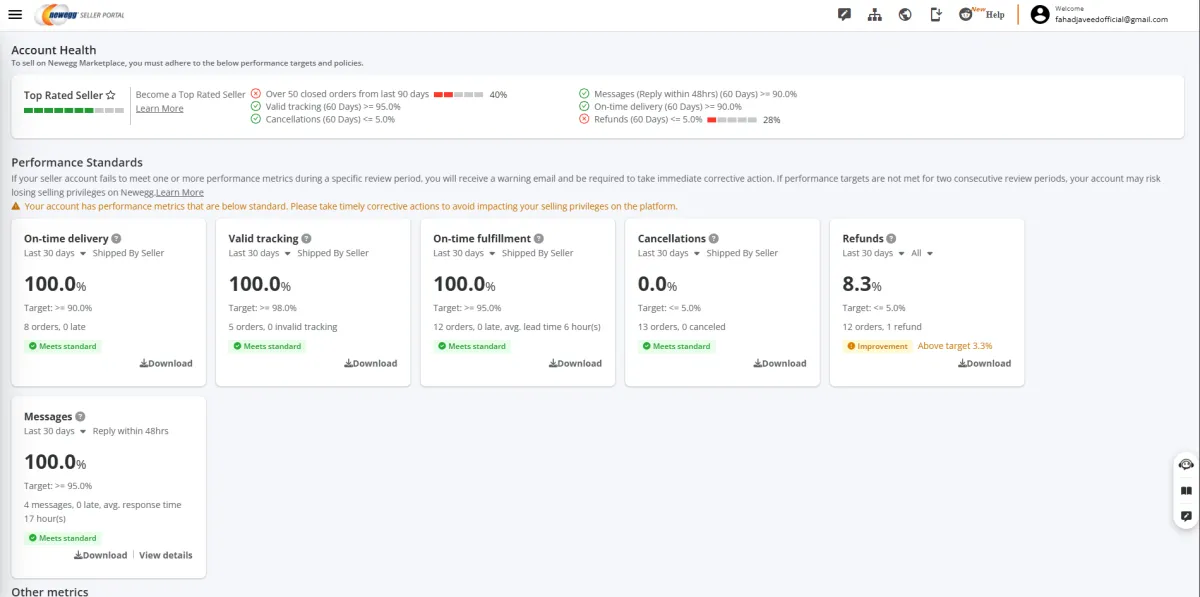Click the Top Rated Seller star icon

111,95
